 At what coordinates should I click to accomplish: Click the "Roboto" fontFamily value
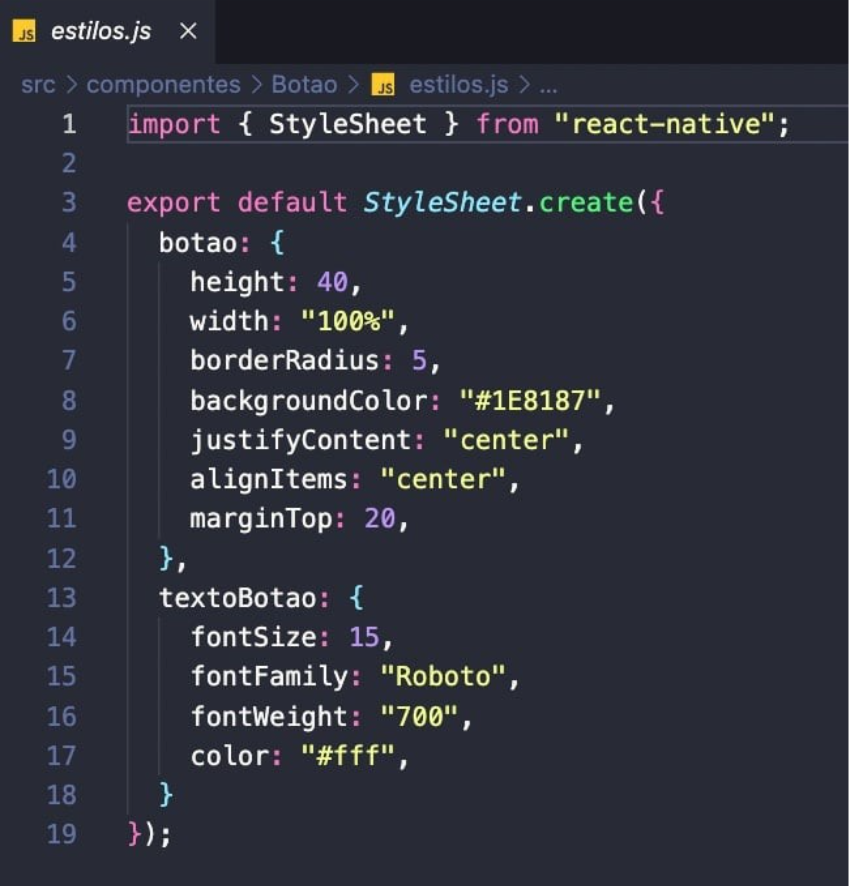[443, 677]
